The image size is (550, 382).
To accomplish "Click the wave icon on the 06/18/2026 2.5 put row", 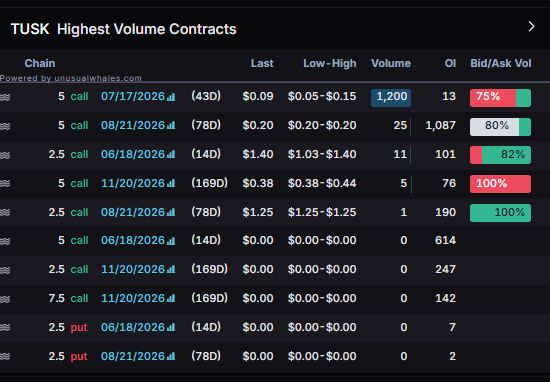I will 5,328.
